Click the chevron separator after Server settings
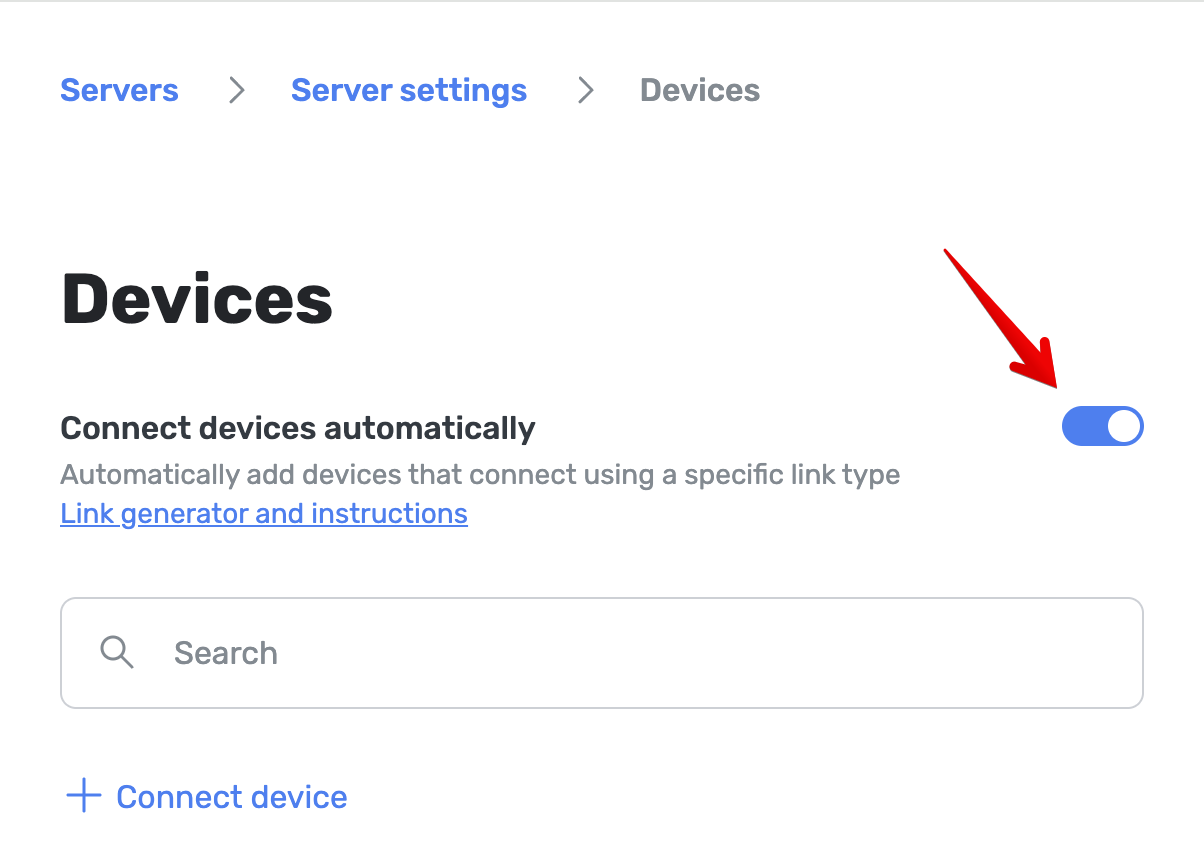 [586, 91]
